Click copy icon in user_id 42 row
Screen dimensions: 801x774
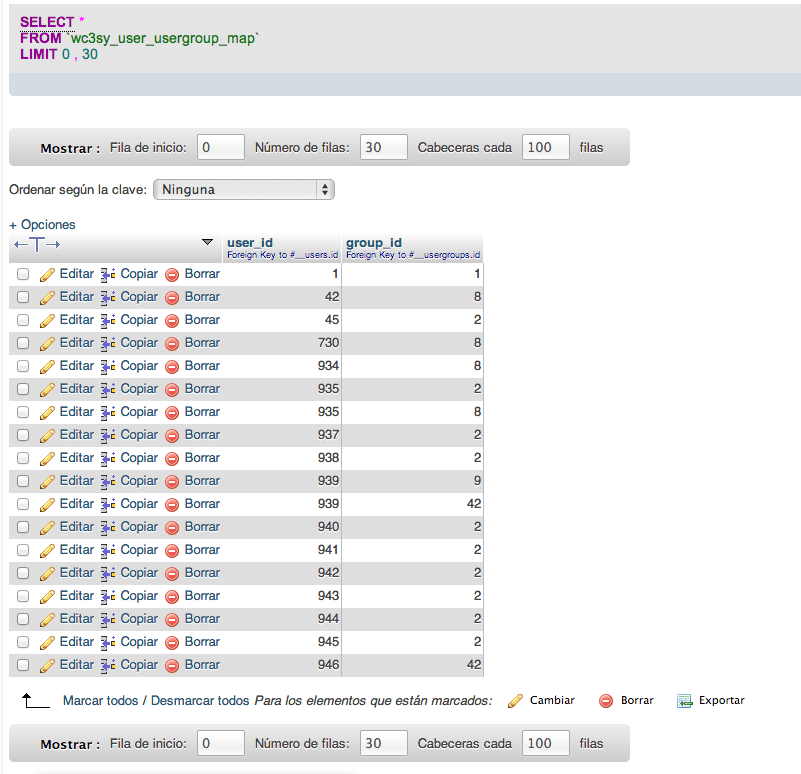pyautogui.click(x=108, y=297)
